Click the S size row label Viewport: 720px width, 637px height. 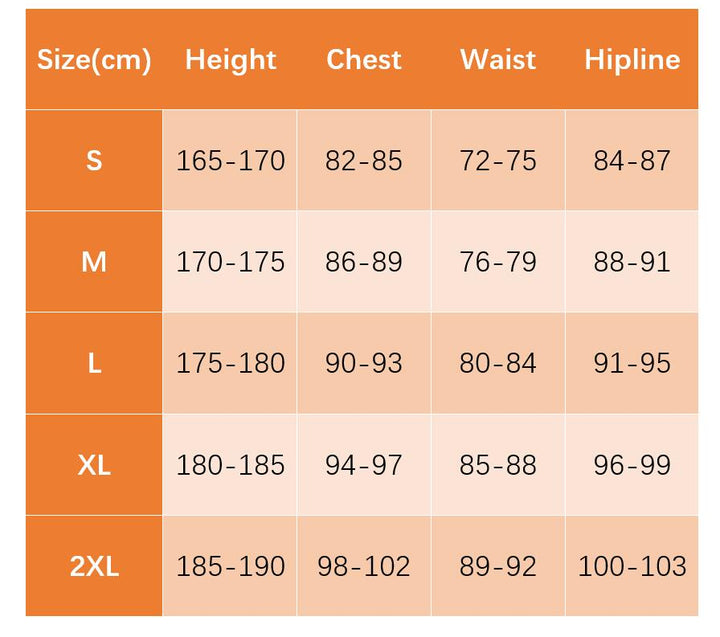pos(94,160)
